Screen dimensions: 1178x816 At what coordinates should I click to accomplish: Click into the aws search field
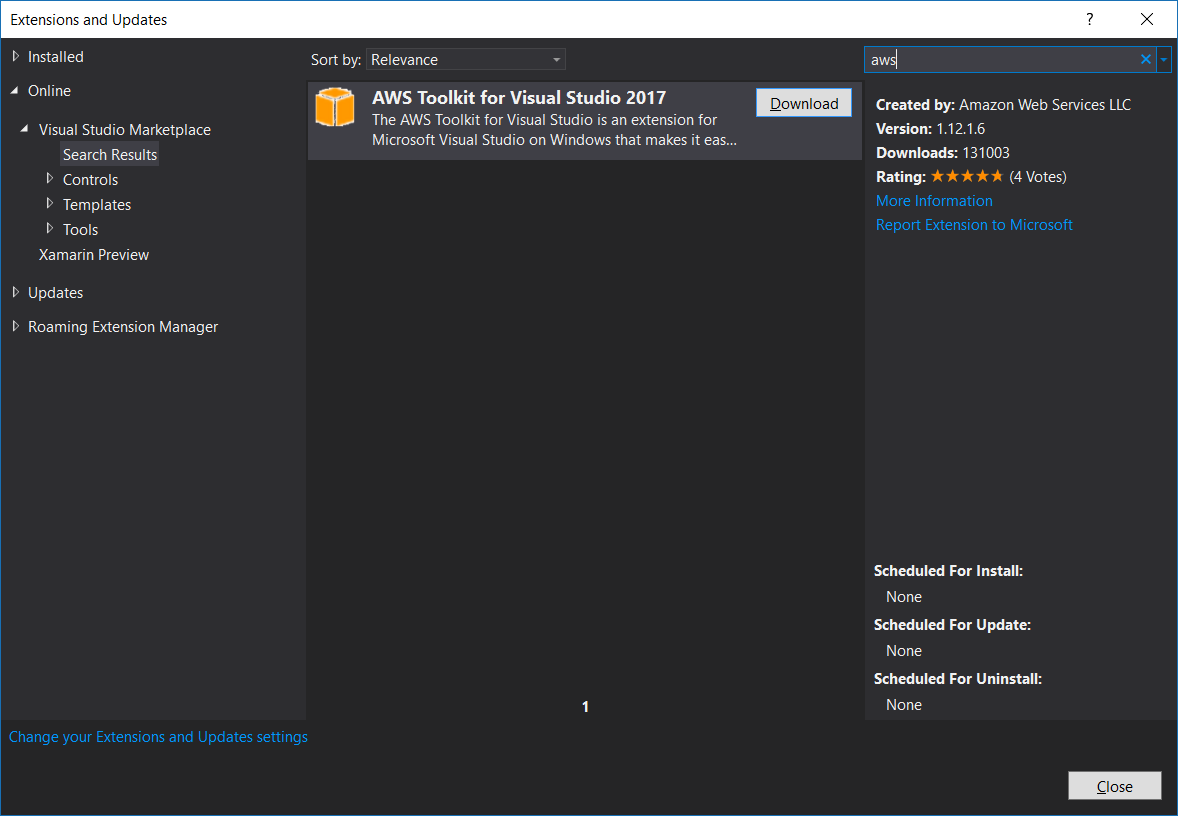click(x=1000, y=60)
